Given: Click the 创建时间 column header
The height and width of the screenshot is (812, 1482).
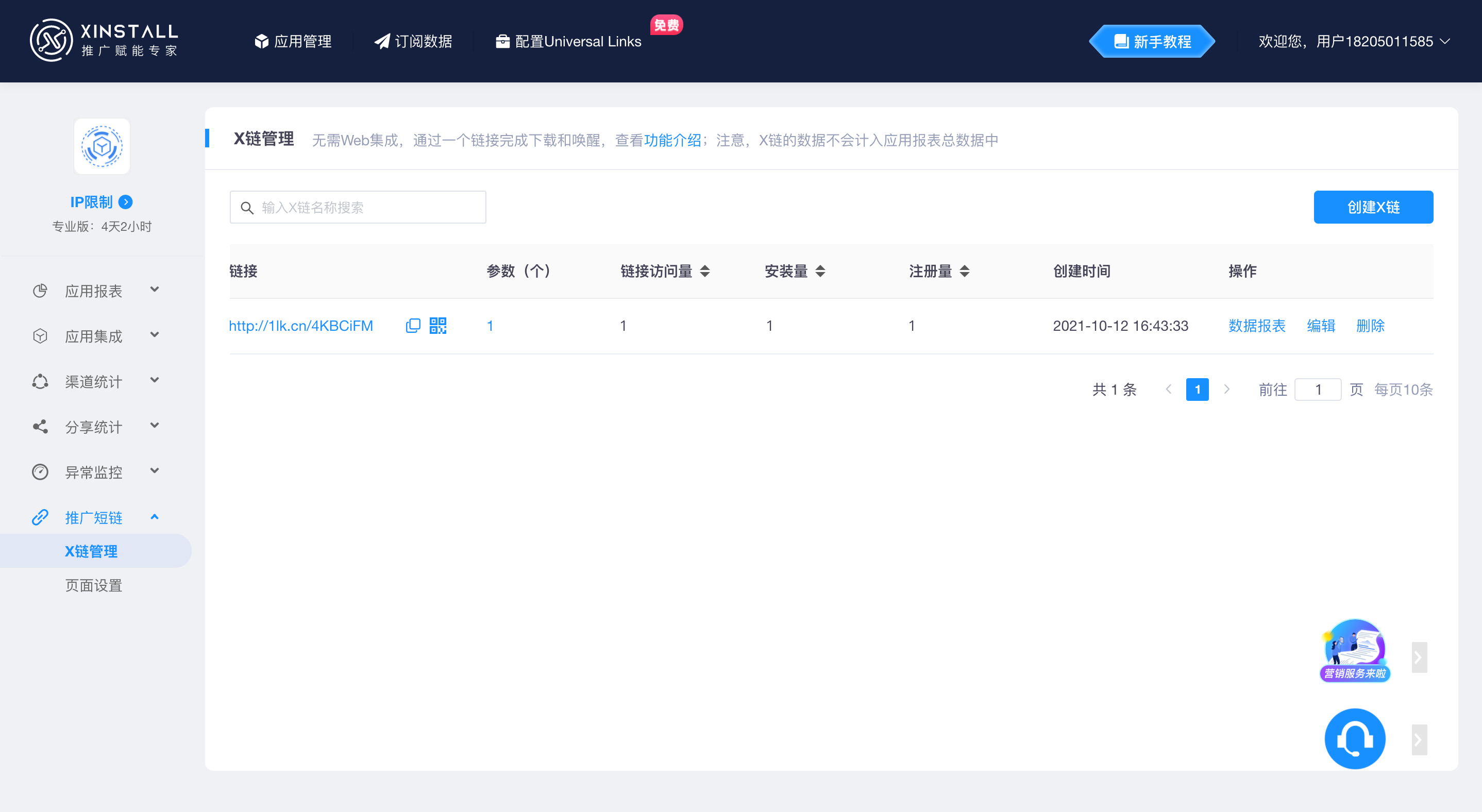Looking at the screenshot, I should (x=1082, y=272).
